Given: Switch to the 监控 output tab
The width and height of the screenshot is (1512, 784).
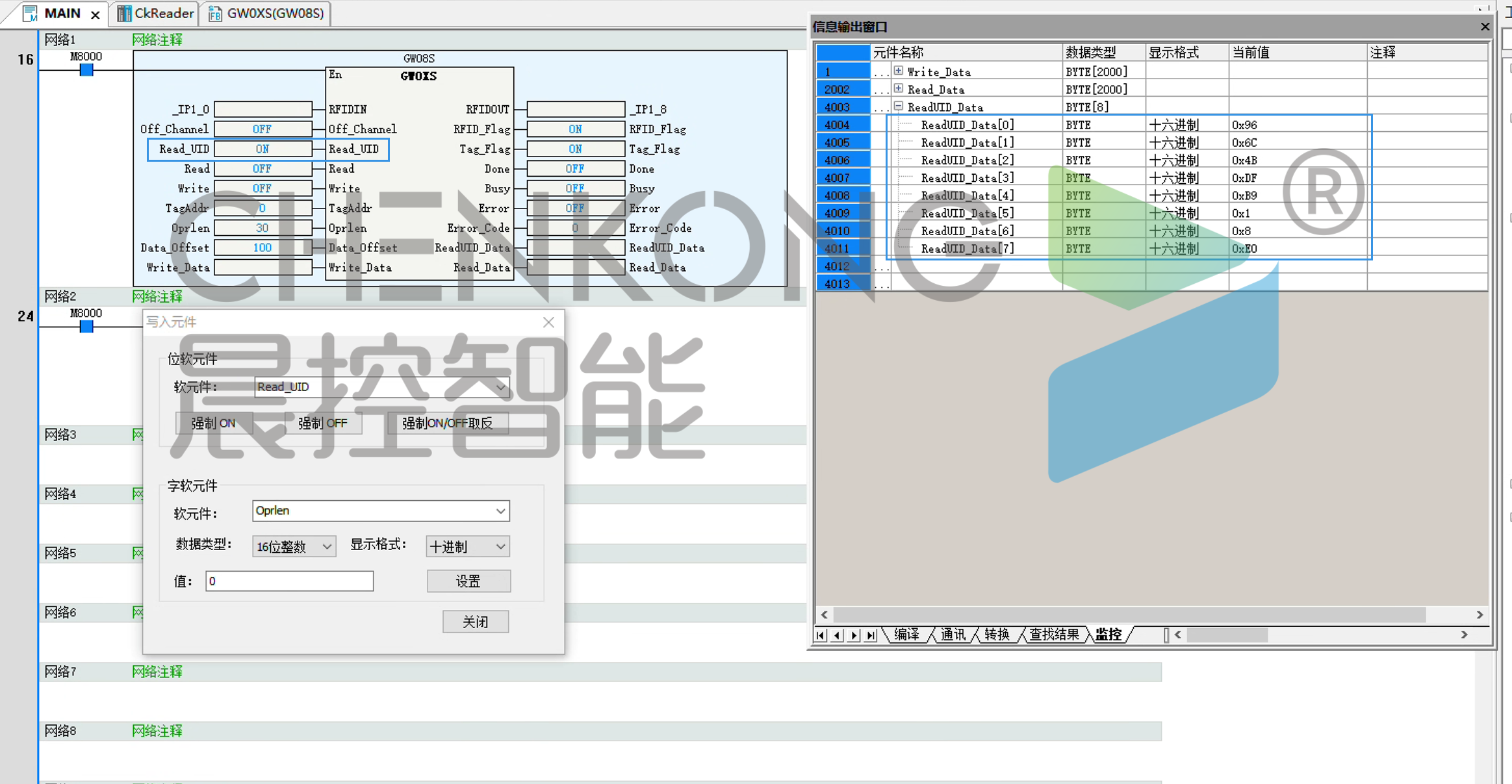Looking at the screenshot, I should [x=1108, y=635].
